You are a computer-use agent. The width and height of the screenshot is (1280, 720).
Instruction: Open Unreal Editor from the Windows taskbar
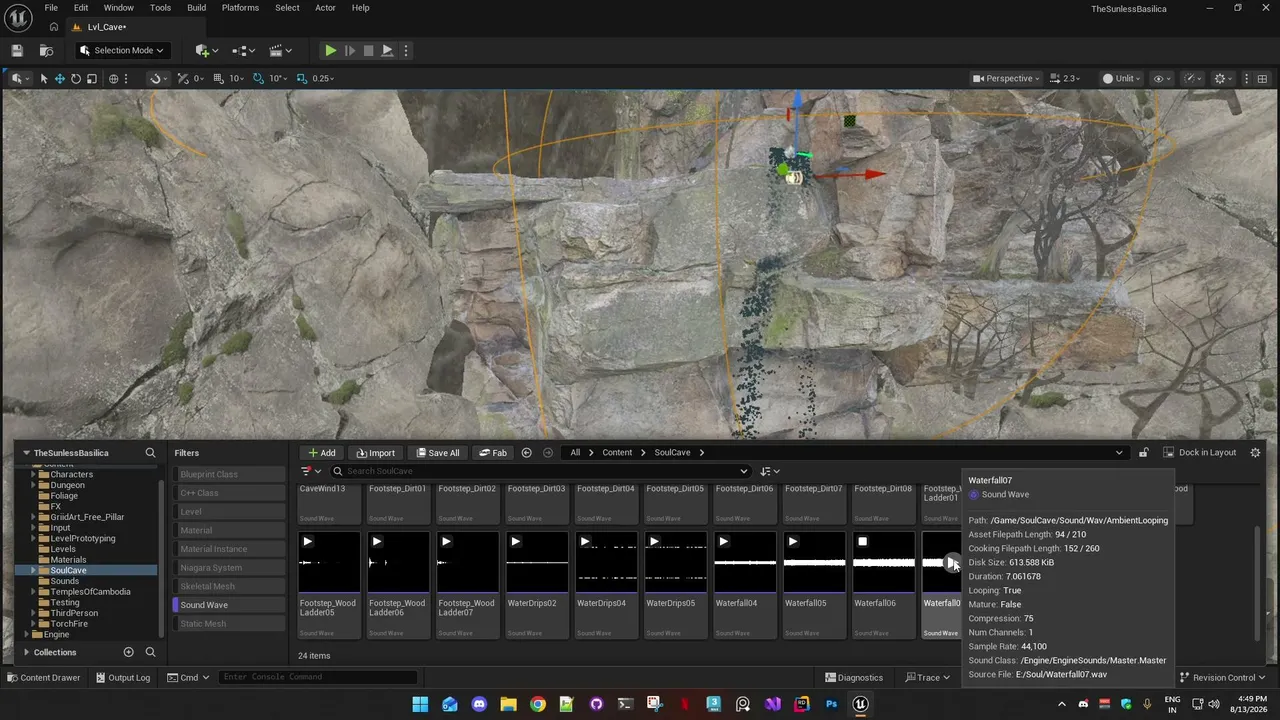[860, 704]
